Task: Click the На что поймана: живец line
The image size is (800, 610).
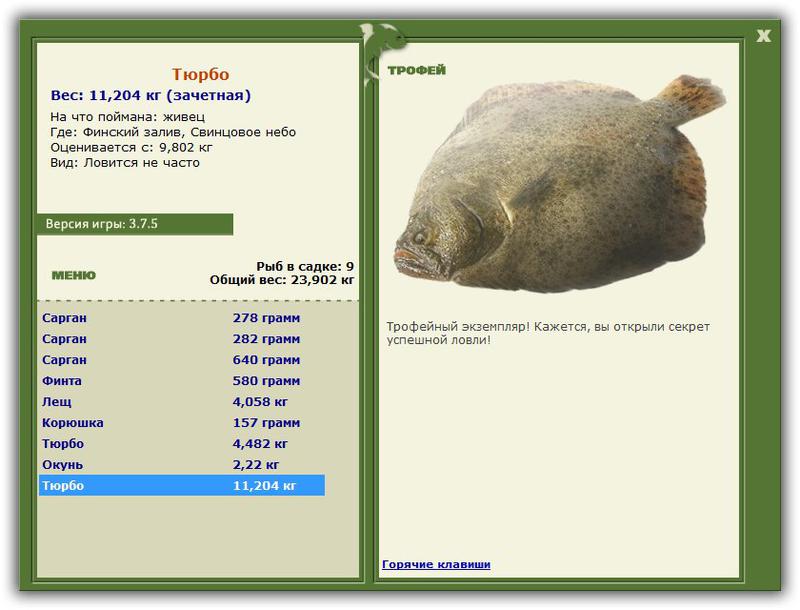Action: coord(128,117)
